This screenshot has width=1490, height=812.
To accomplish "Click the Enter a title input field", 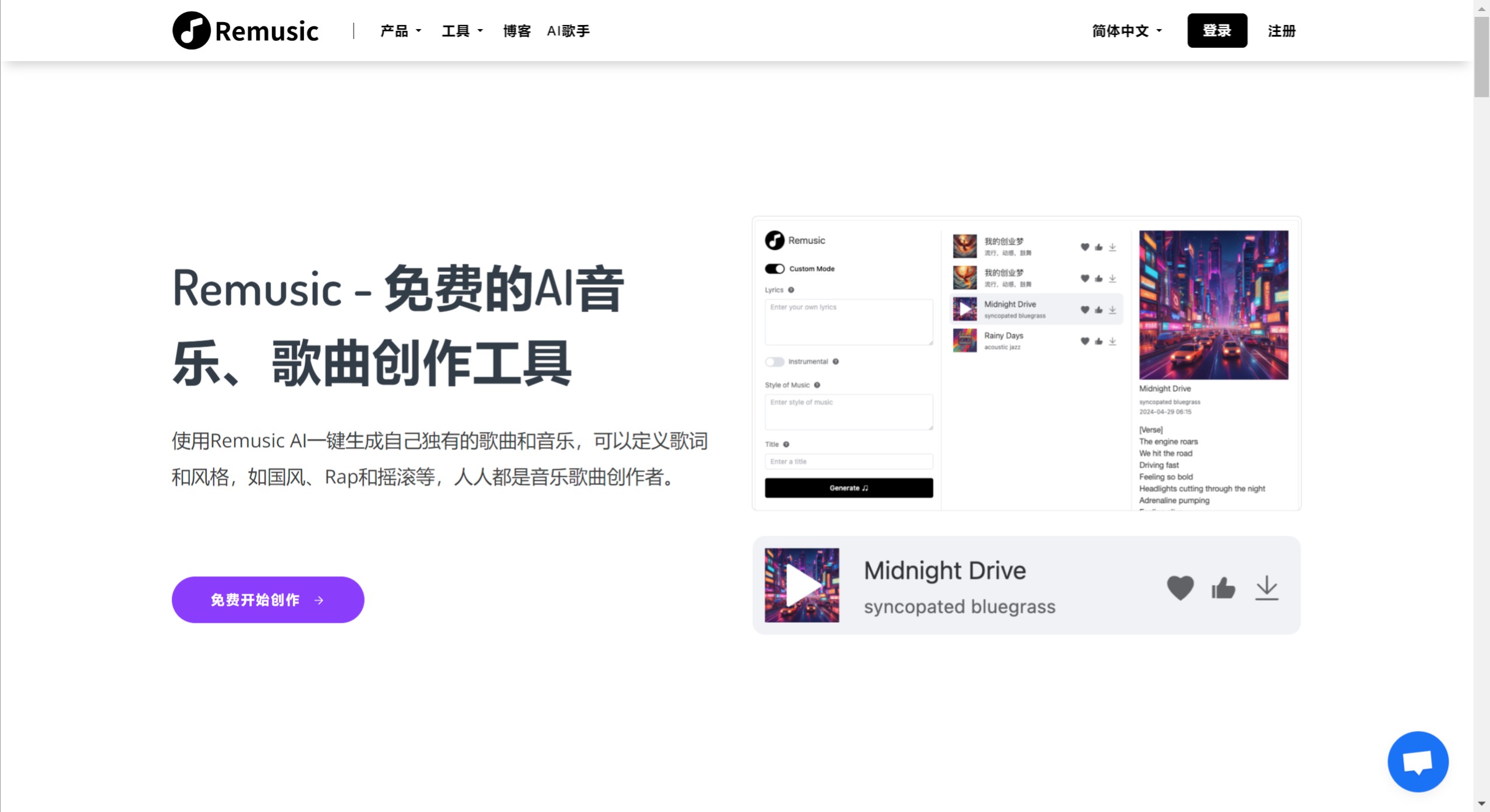I will click(848, 461).
